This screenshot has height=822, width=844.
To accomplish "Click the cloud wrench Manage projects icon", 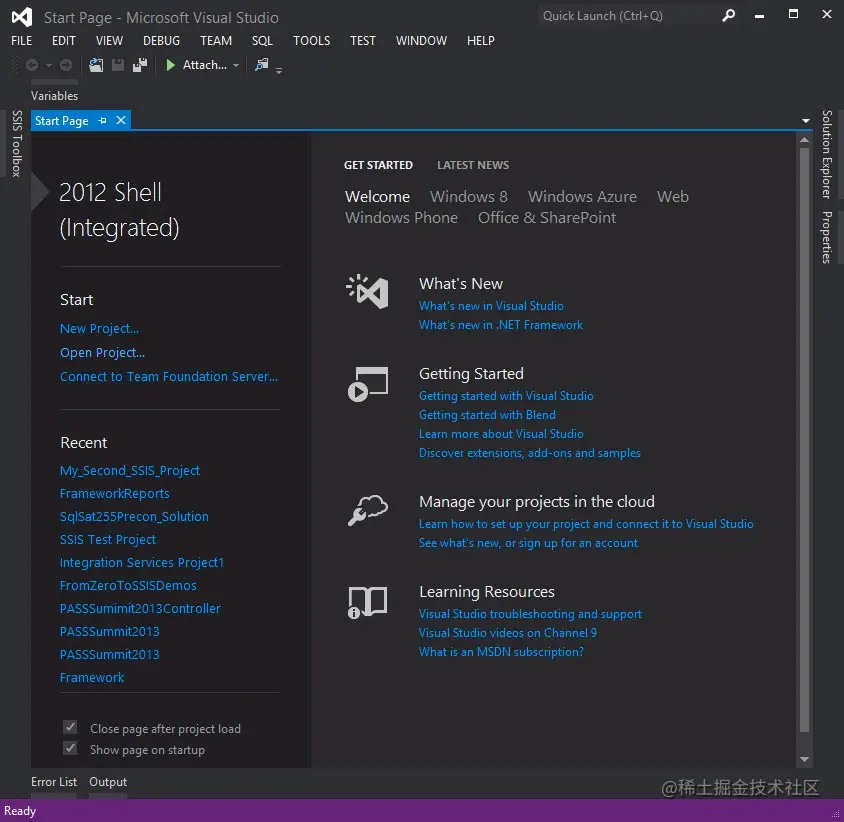I will click(368, 509).
